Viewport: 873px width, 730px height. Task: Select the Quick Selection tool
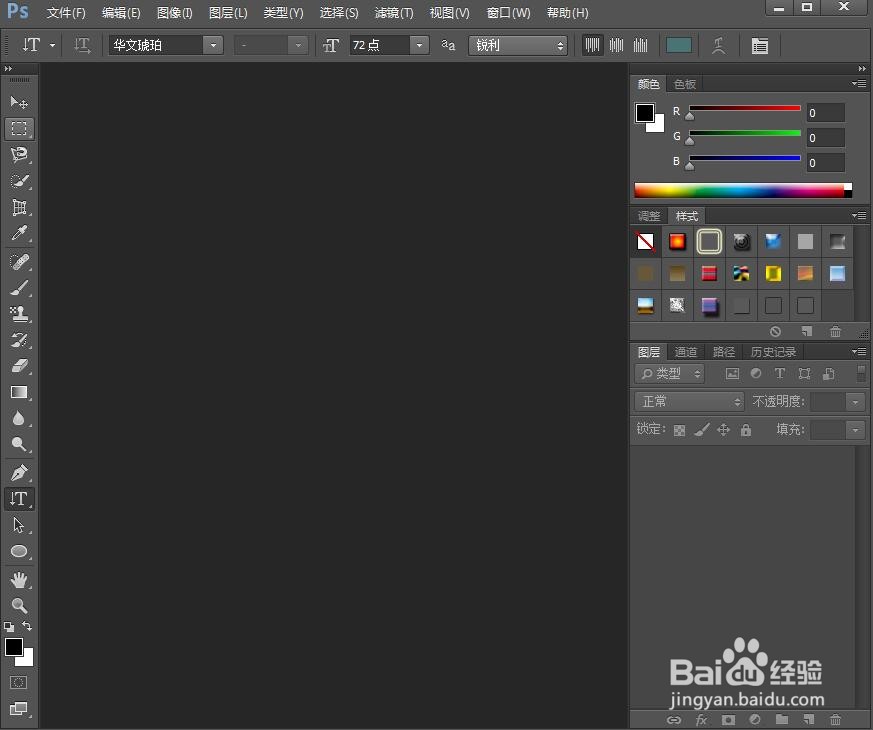[19, 181]
